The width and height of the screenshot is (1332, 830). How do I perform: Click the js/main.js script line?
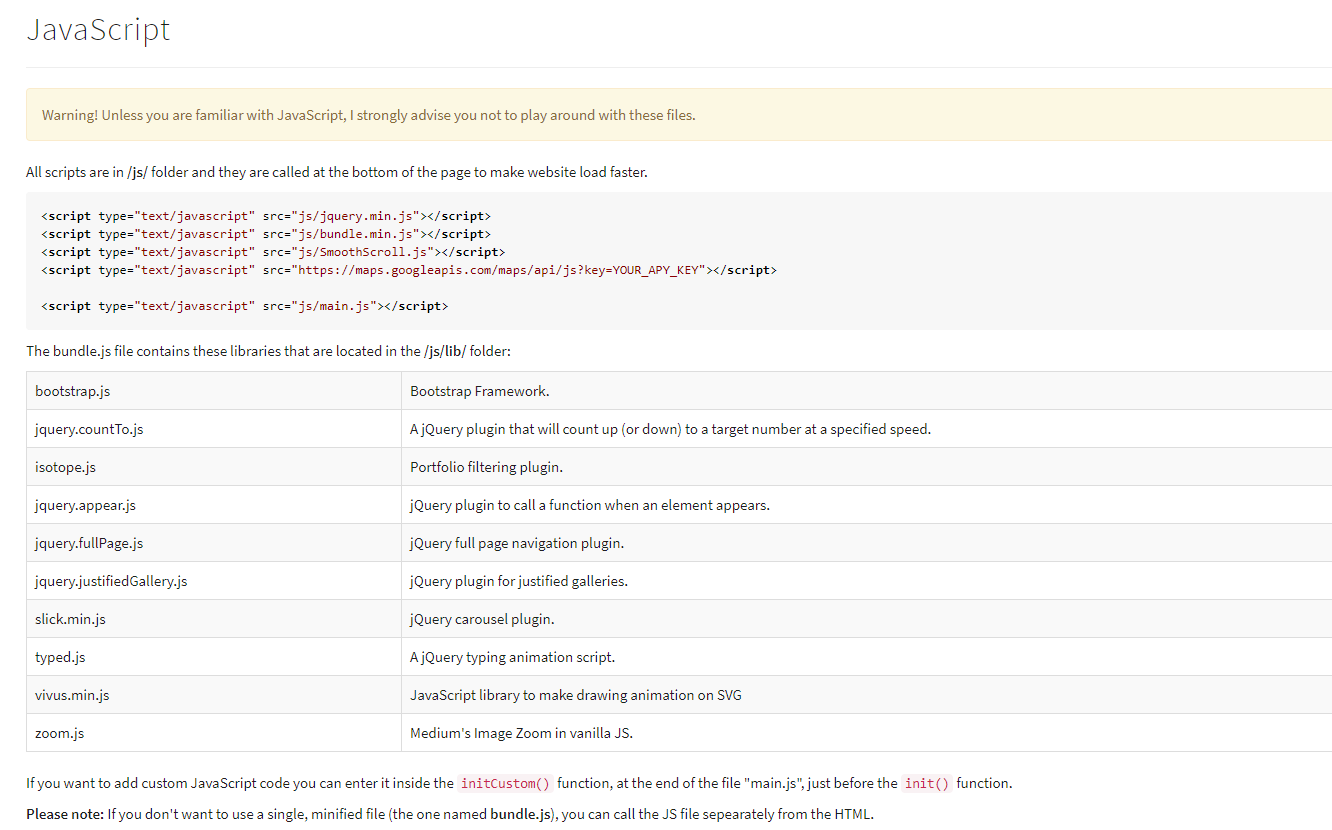pos(245,306)
